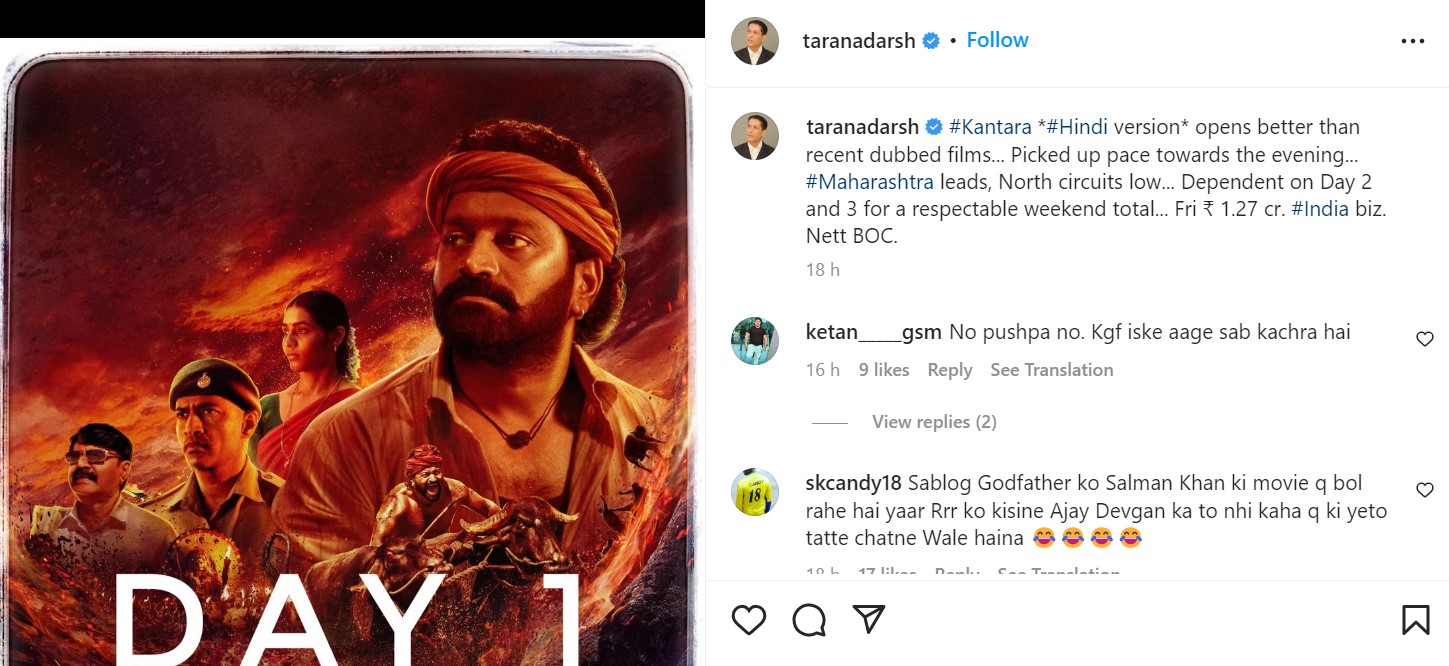Open ketan____gsm's profile avatar

point(755,341)
